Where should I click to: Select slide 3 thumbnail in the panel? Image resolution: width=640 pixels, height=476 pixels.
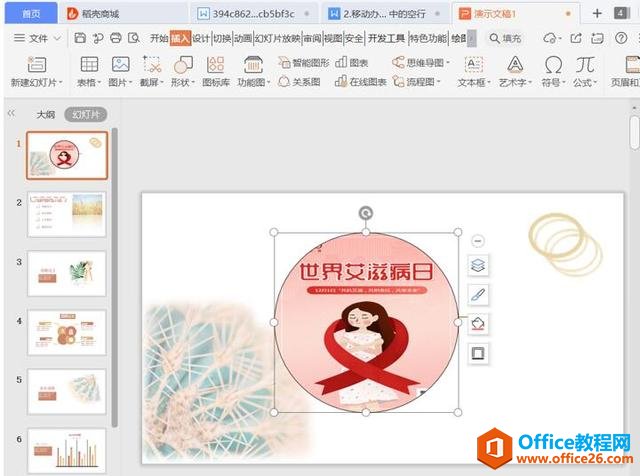(67, 273)
